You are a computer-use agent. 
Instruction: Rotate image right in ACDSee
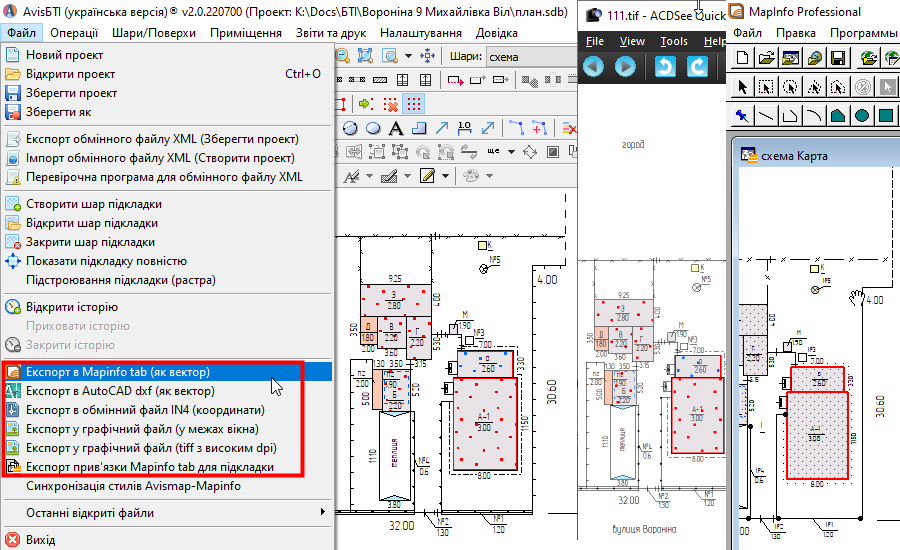(x=697, y=67)
